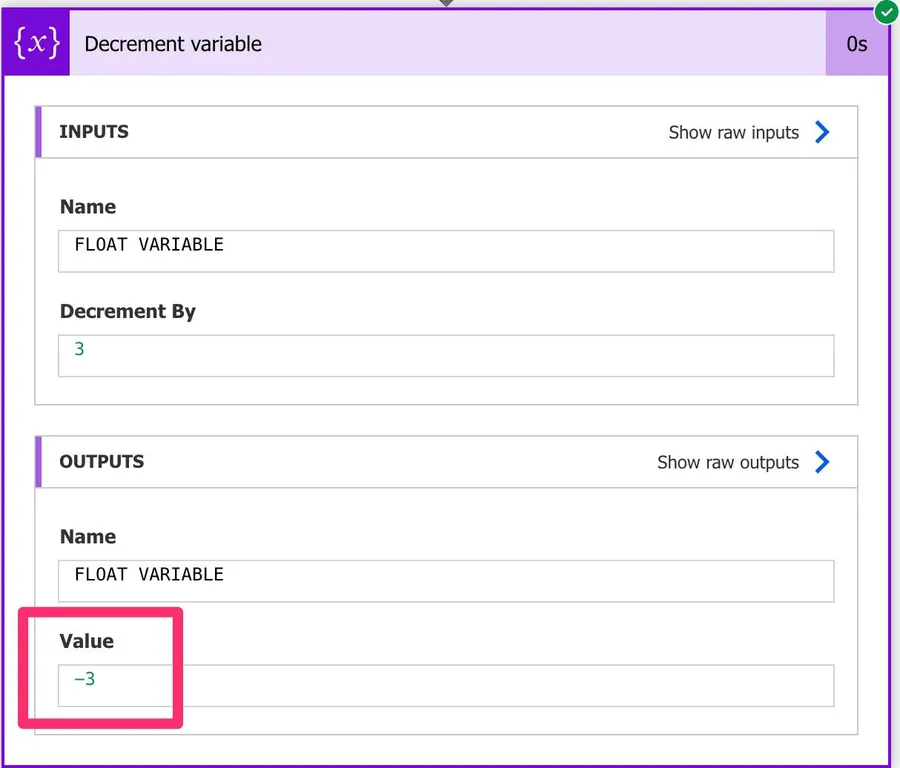Click the chevron beside Show raw outputs
Image resolution: width=900 pixels, height=768 pixels.
pyautogui.click(x=822, y=462)
